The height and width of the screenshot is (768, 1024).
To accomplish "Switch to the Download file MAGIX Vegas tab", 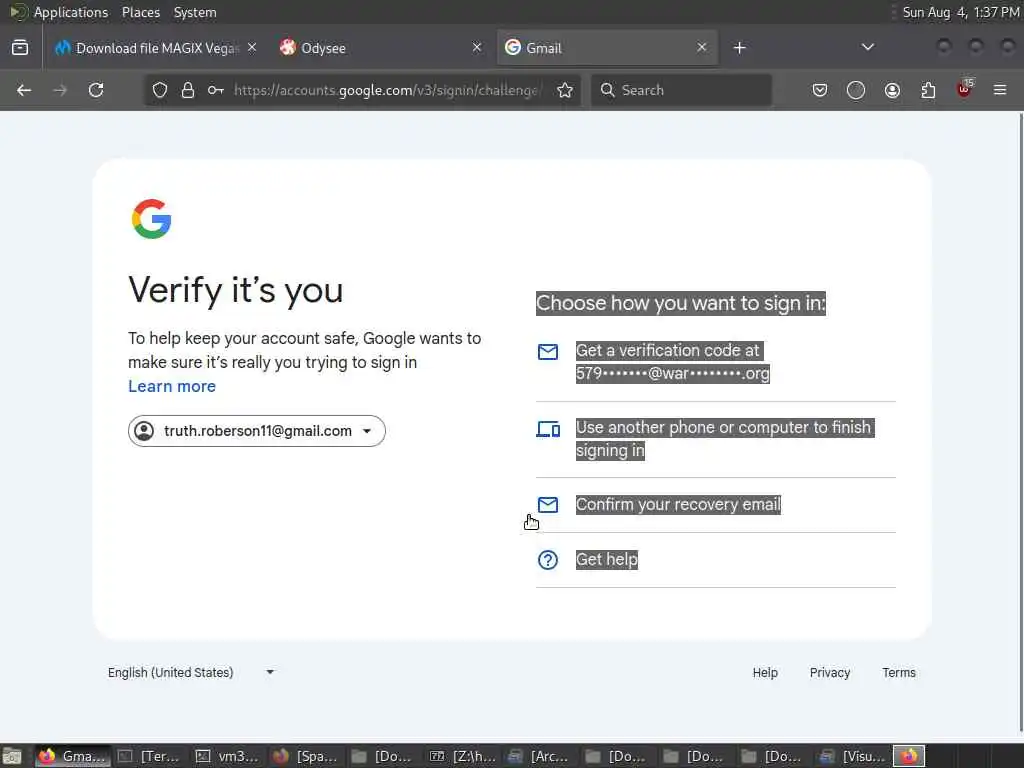I will tap(155, 48).
